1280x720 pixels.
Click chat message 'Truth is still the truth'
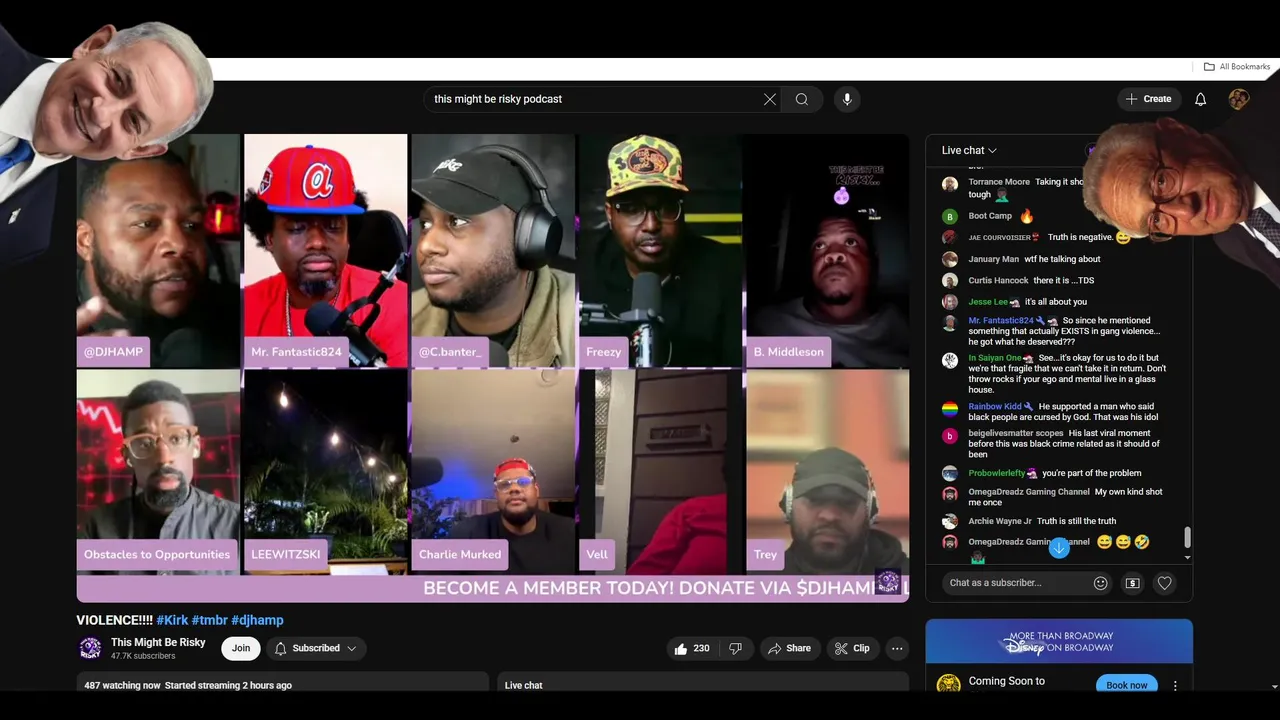[x=1076, y=521]
